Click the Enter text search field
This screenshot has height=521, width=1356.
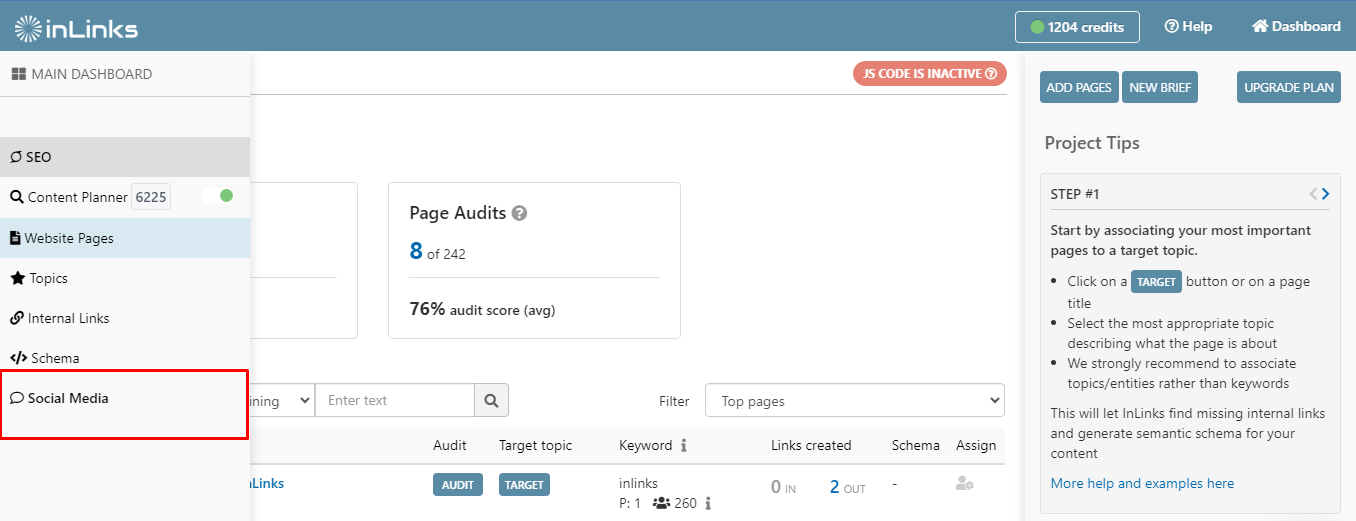click(x=394, y=400)
